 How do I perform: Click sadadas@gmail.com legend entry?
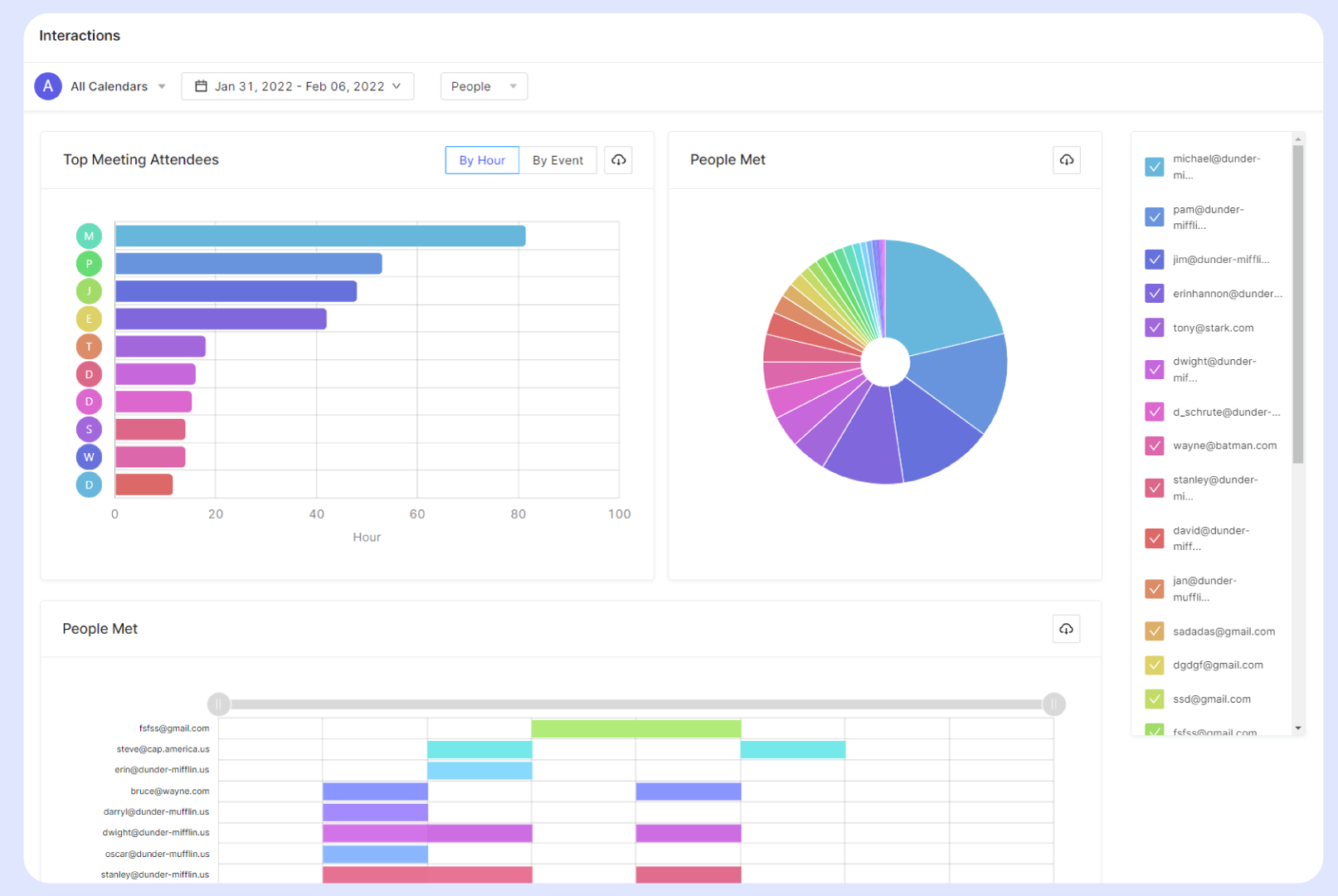[1223, 631]
